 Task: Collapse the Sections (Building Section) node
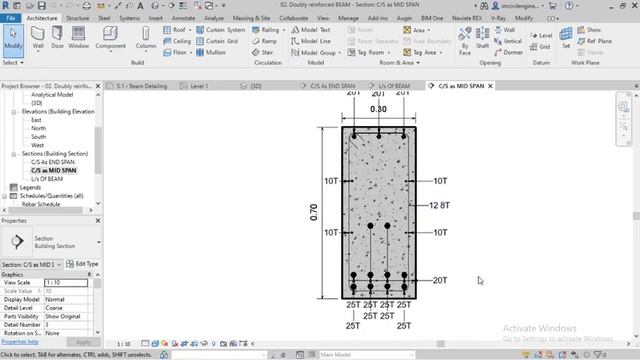(x=14, y=154)
